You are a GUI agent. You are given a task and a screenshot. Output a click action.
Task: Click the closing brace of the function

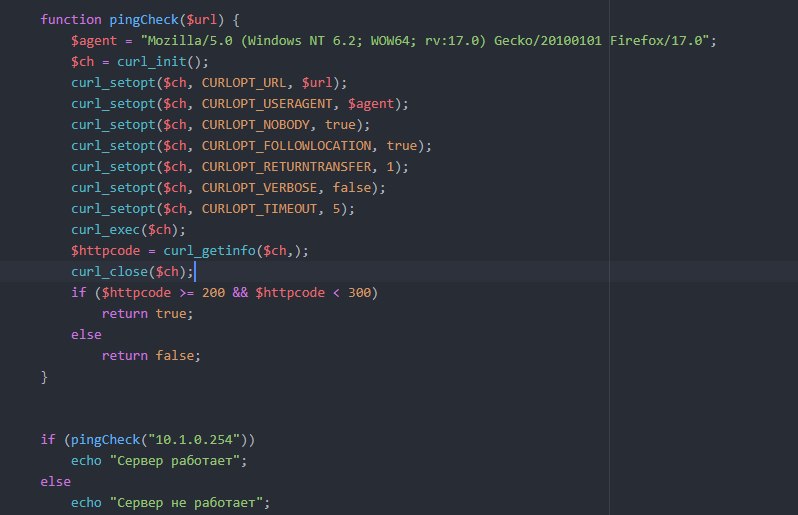pyautogui.click(x=44, y=377)
